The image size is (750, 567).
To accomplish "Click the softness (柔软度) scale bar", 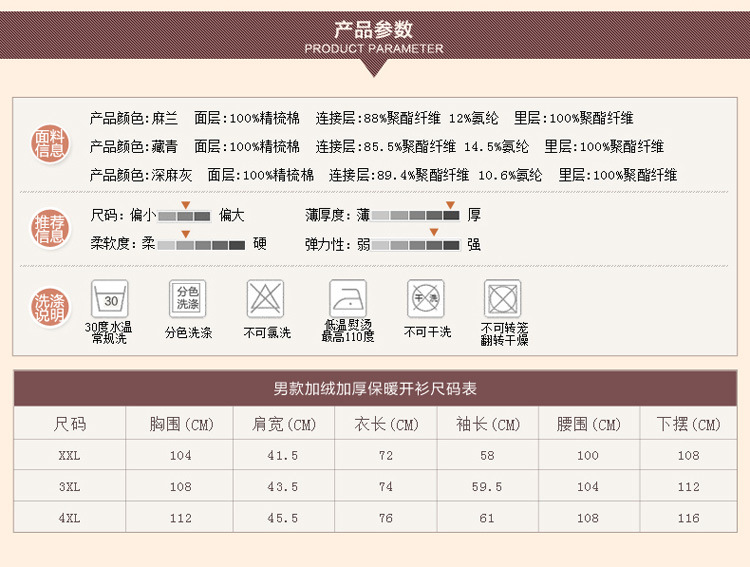I will coord(201,244).
